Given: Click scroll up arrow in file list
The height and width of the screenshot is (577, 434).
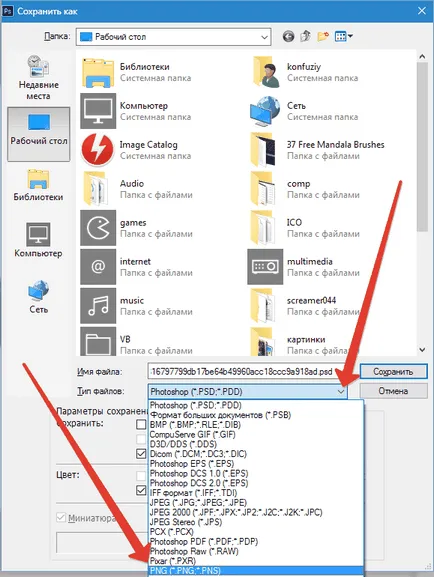Looking at the screenshot, I should click(x=422, y=56).
